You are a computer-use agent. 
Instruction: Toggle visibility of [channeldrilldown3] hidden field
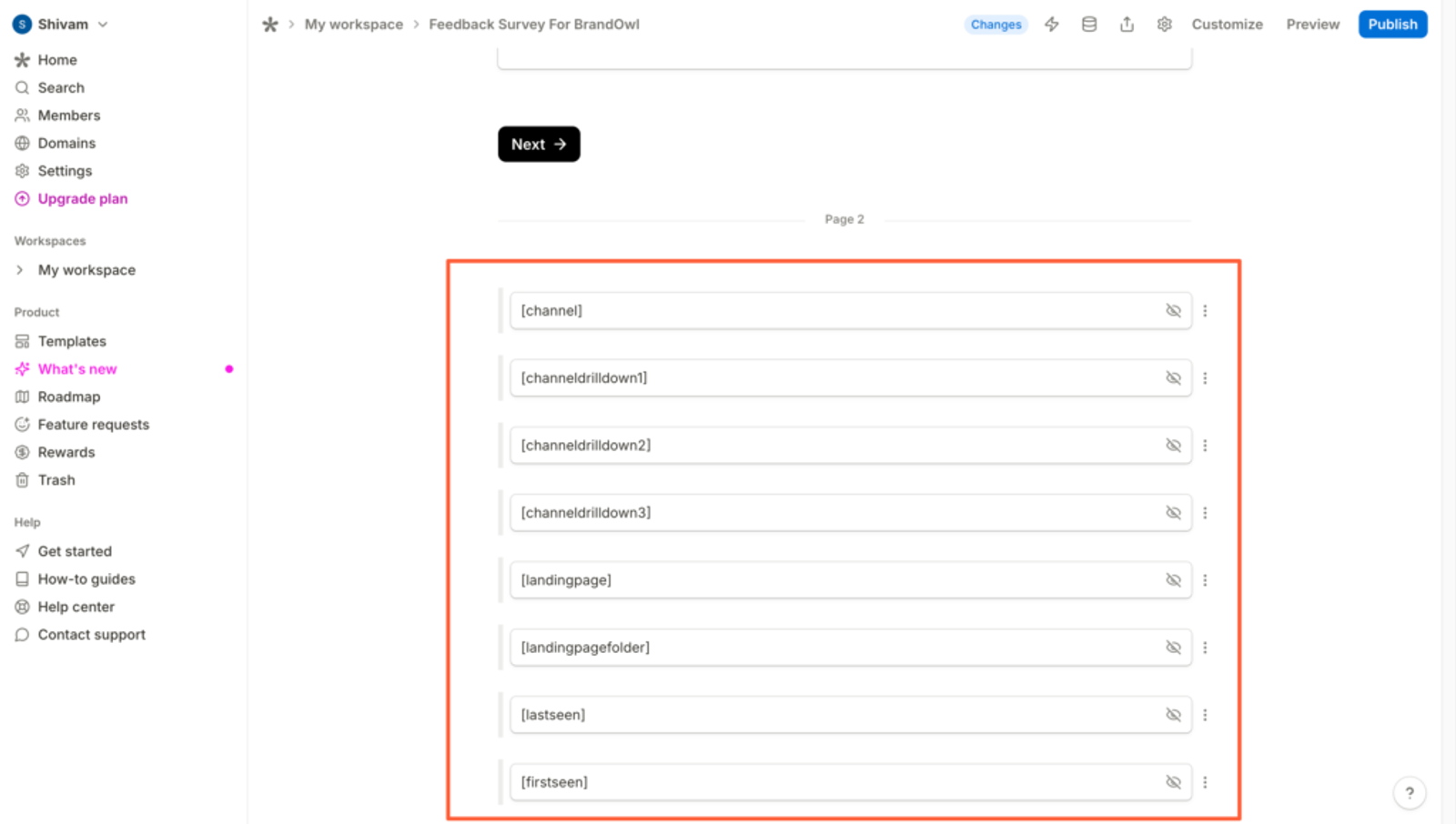click(x=1174, y=513)
